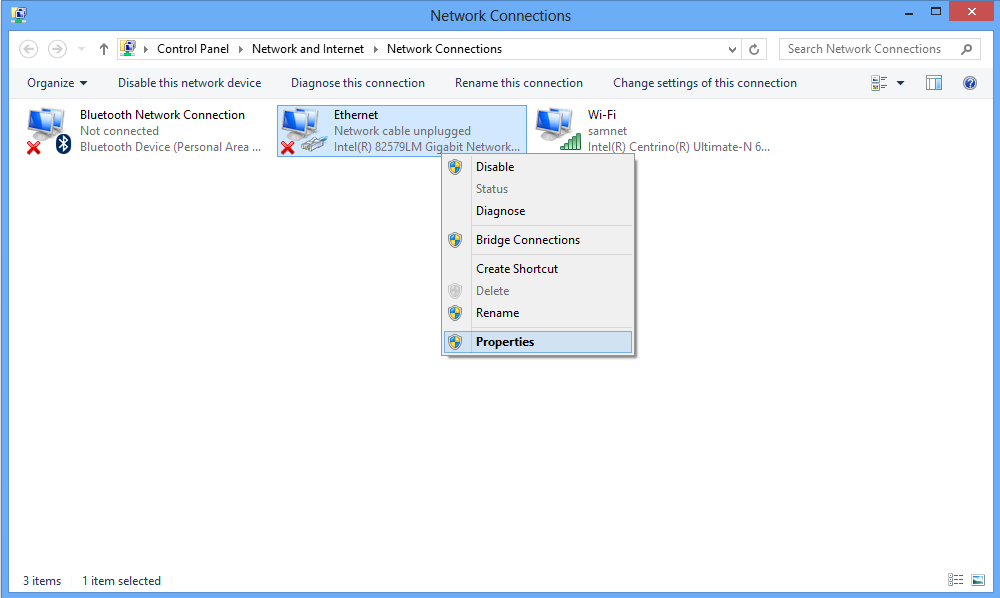Choose Bridge Connections in context menu
1000x598 pixels.
point(538,240)
